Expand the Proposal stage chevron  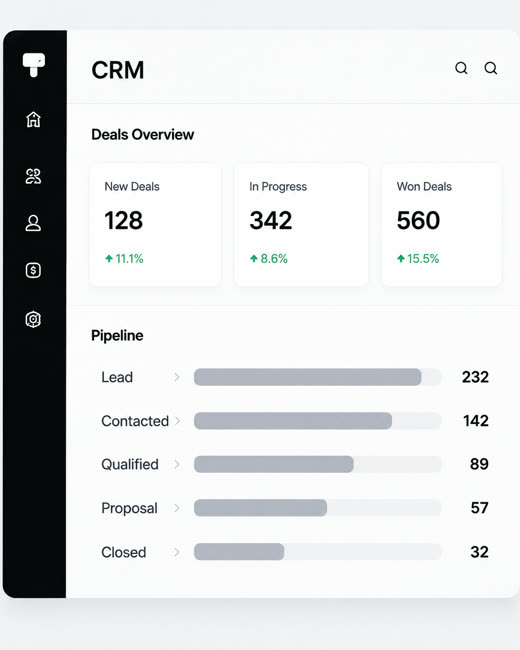pyautogui.click(x=177, y=508)
